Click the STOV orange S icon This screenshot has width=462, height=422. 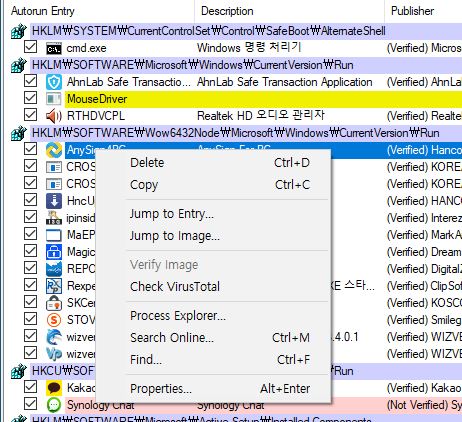[x=54, y=320]
